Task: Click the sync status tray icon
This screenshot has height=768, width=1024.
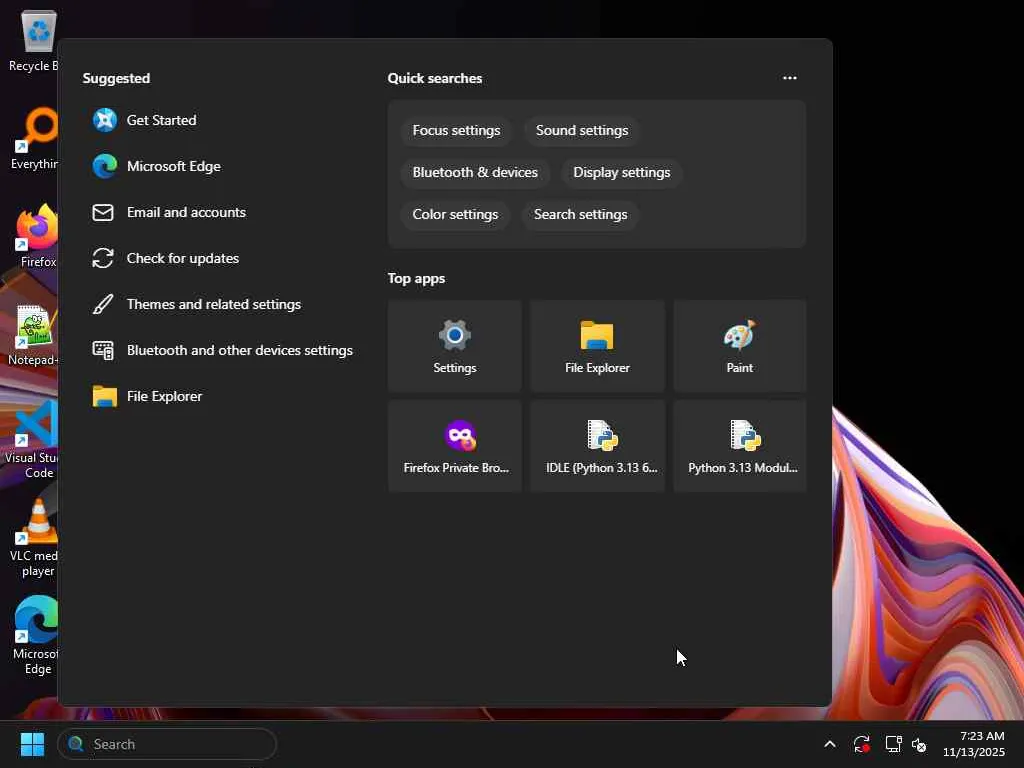Action: pyautogui.click(x=861, y=744)
